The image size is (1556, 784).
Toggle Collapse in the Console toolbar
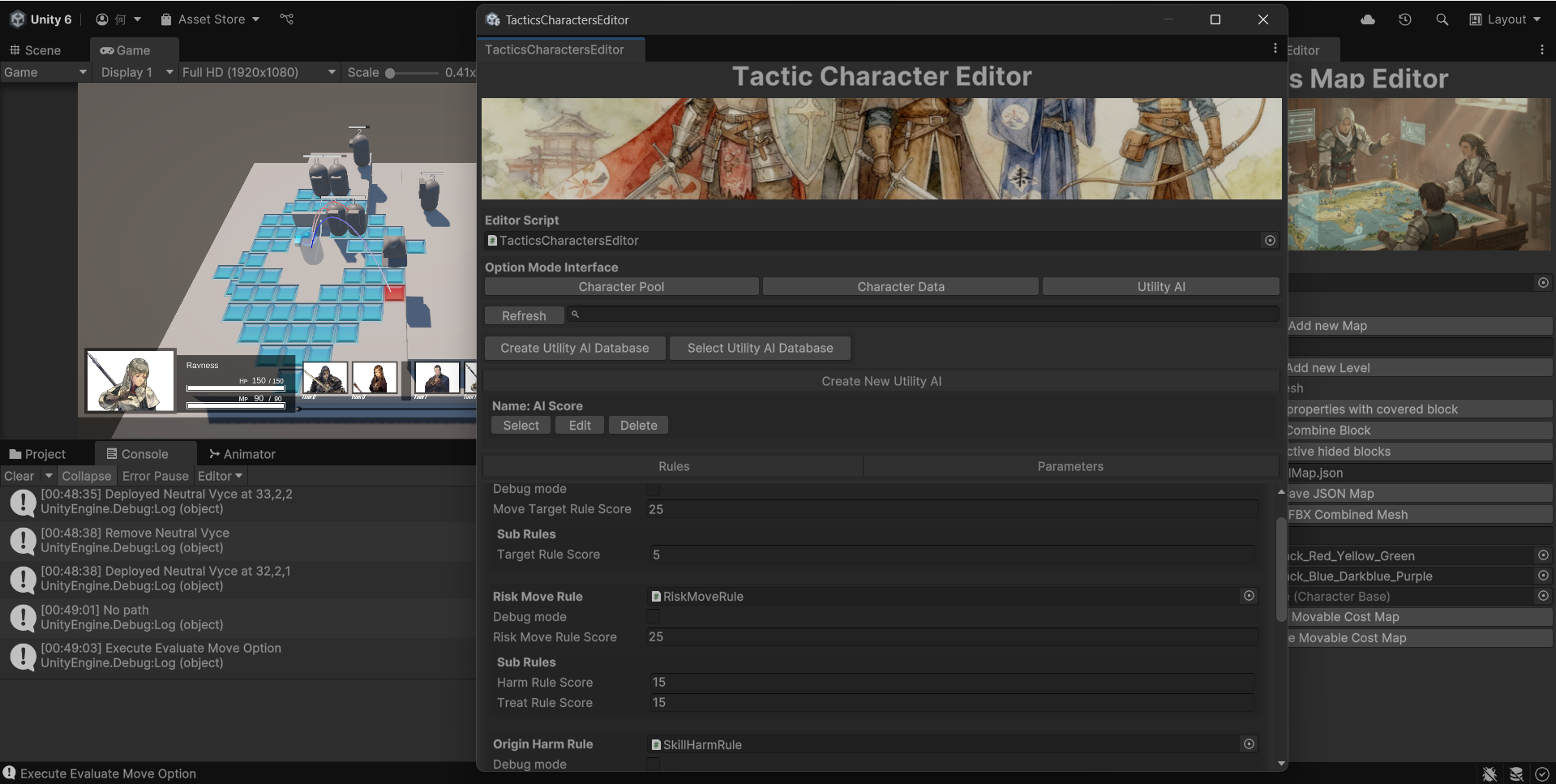[x=87, y=476]
